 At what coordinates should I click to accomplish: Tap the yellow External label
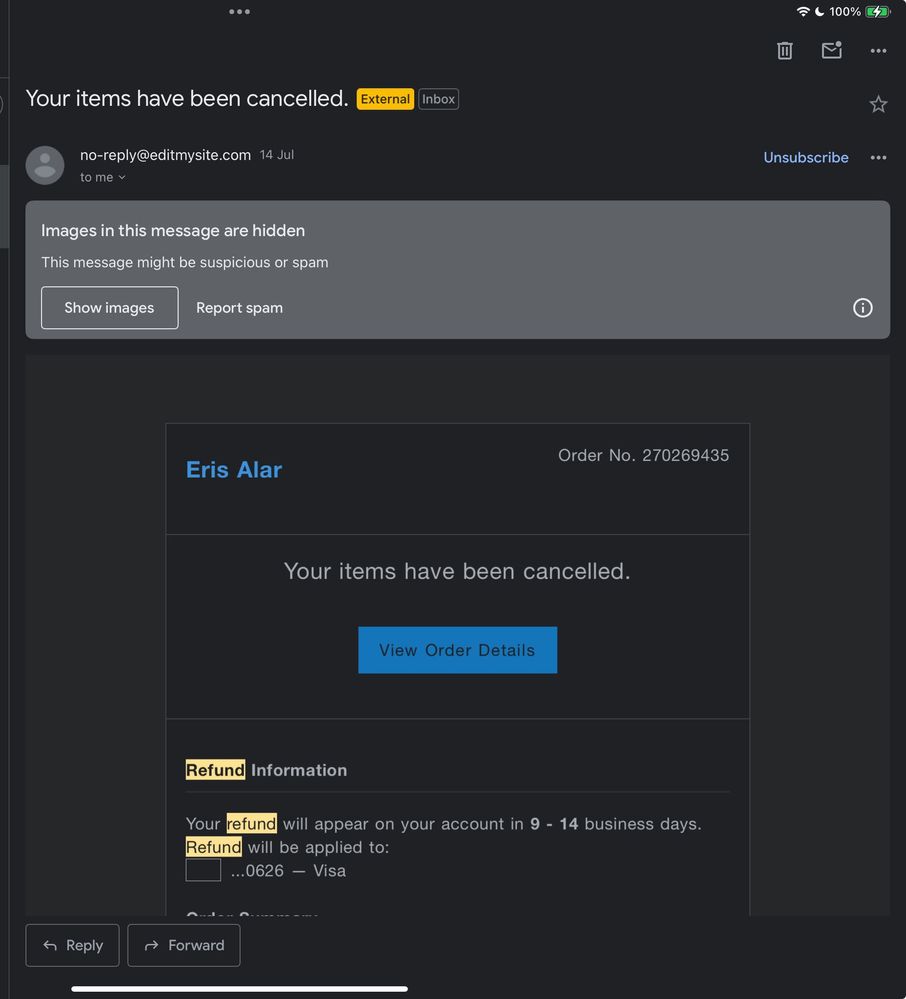click(x=385, y=99)
